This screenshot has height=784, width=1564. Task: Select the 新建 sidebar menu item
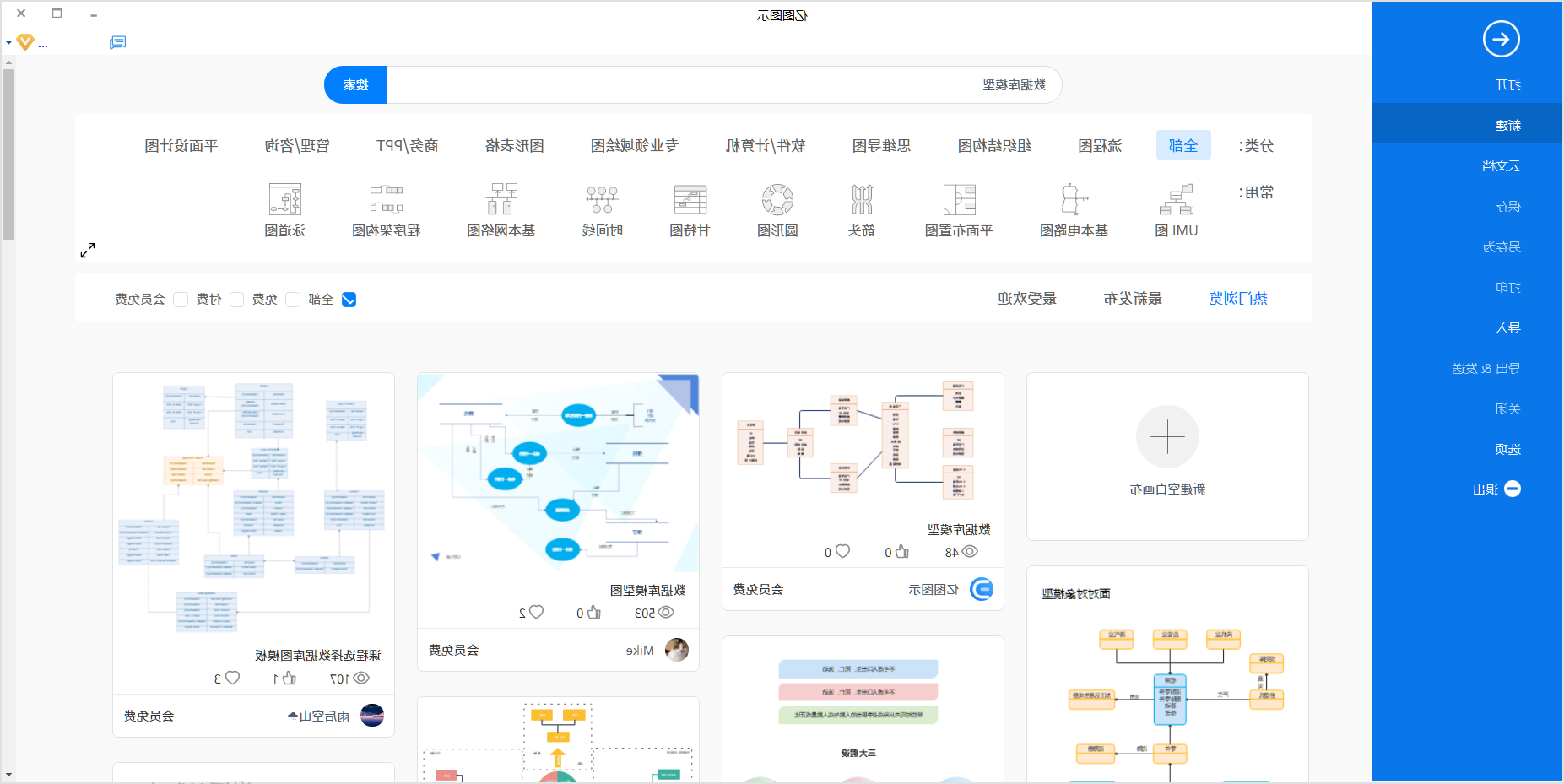pyautogui.click(x=1467, y=125)
